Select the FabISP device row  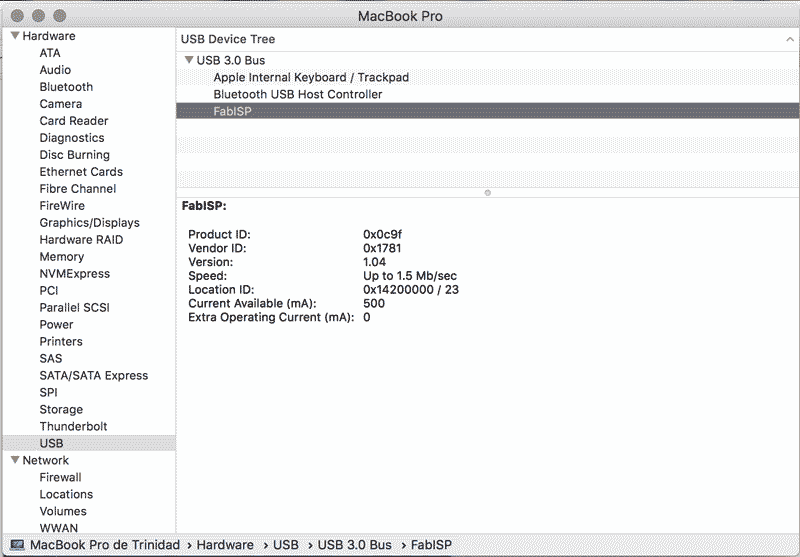[x=488, y=111]
